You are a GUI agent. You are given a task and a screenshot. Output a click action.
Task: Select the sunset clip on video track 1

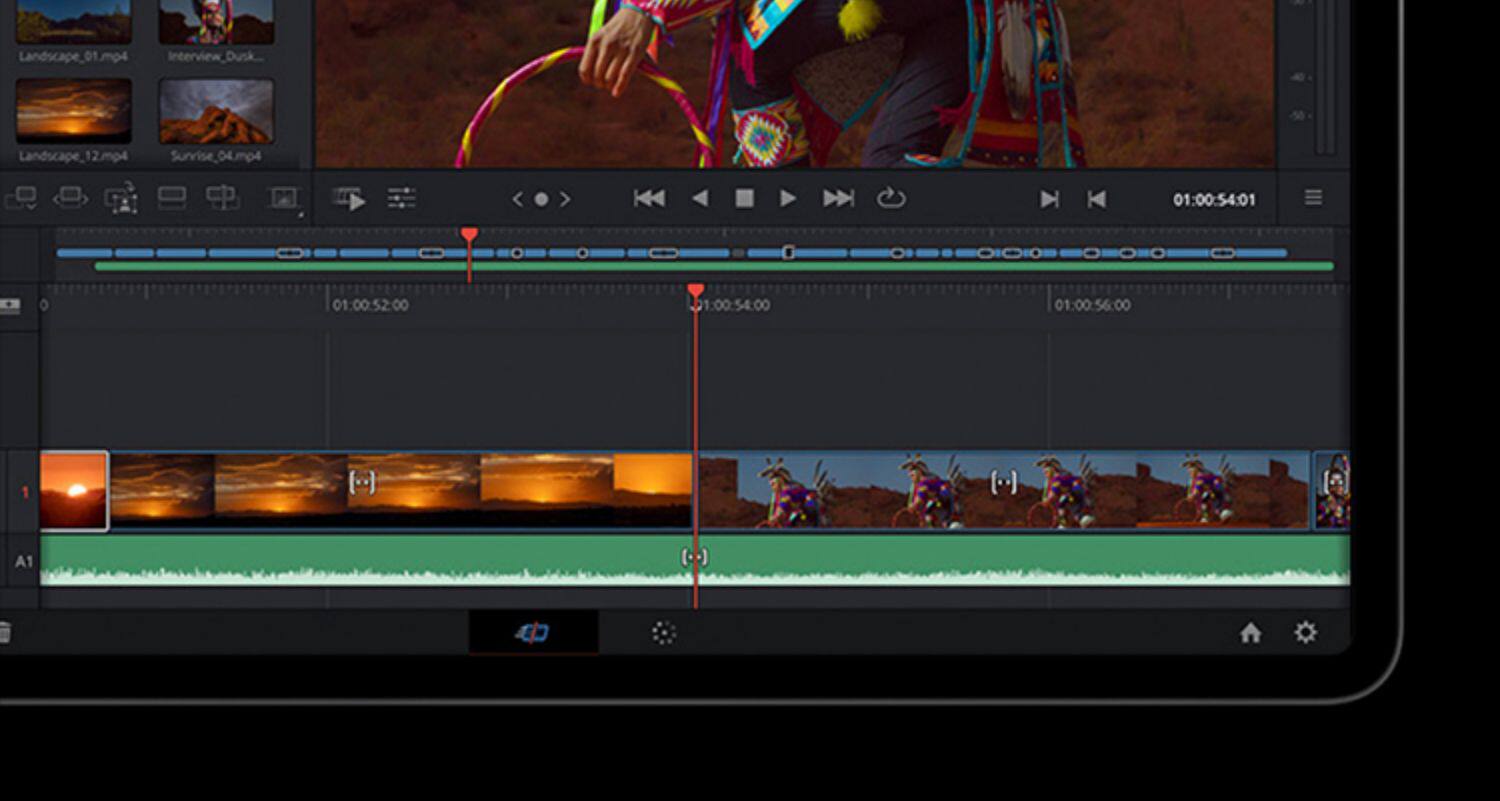(x=400, y=490)
